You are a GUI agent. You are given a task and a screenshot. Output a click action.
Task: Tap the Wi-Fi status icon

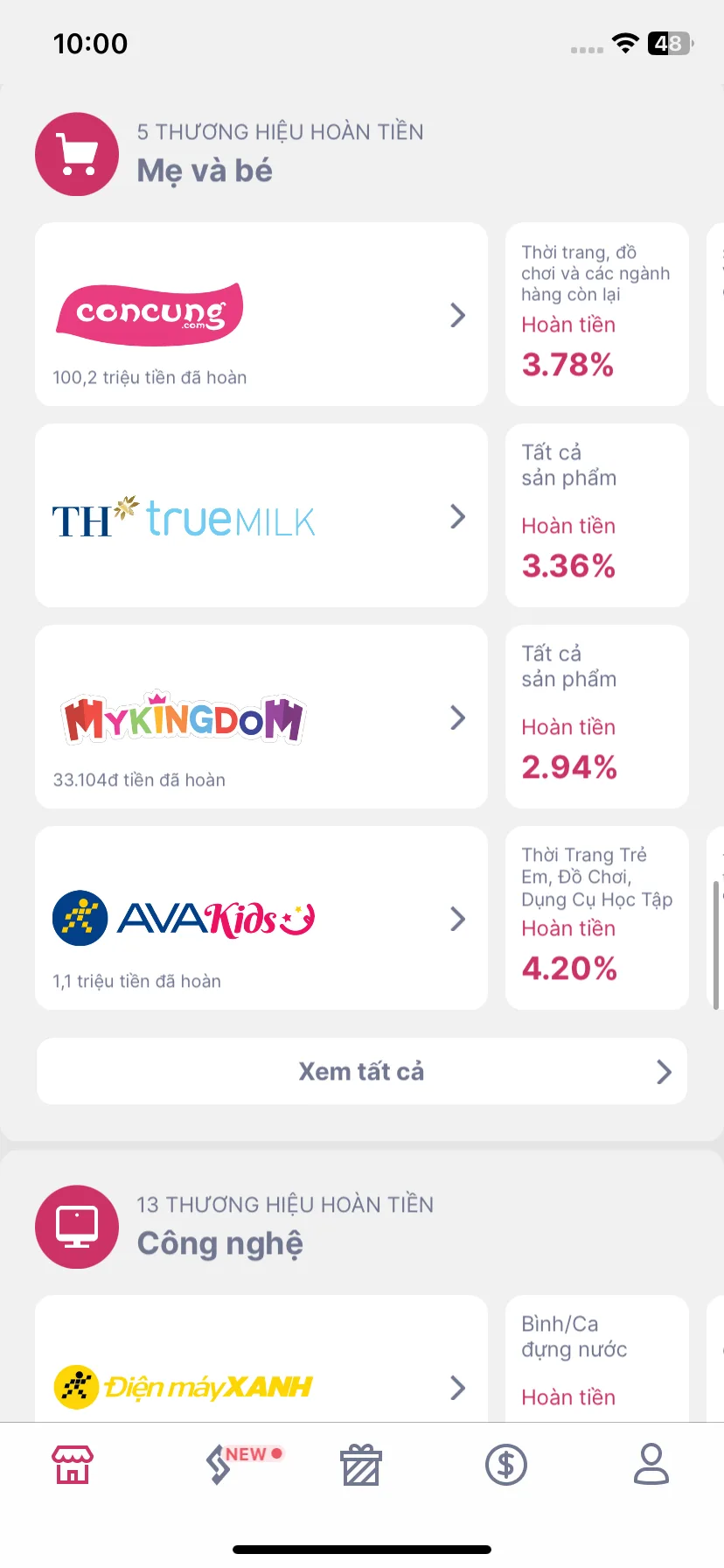pos(625,43)
